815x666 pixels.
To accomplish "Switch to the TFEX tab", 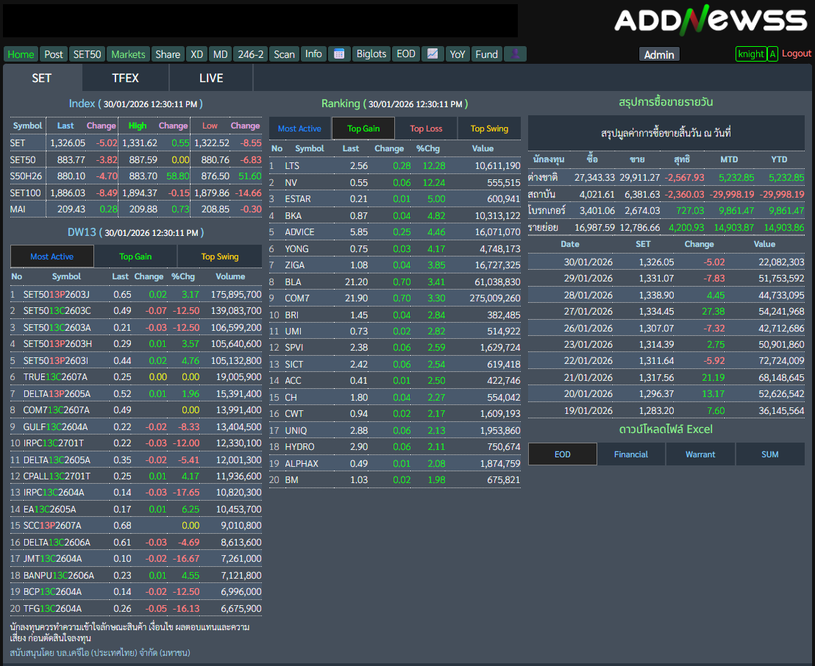I will point(125,78).
